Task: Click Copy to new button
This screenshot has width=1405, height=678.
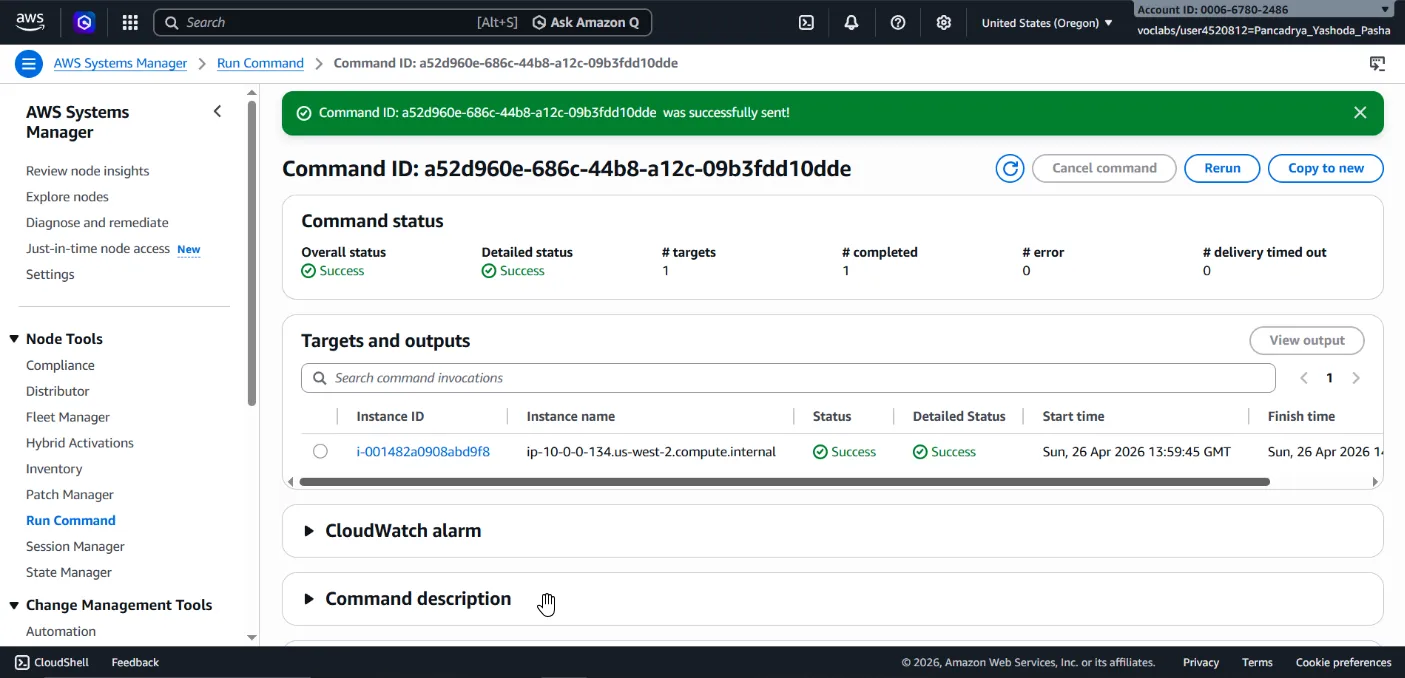Action: pos(1326,168)
